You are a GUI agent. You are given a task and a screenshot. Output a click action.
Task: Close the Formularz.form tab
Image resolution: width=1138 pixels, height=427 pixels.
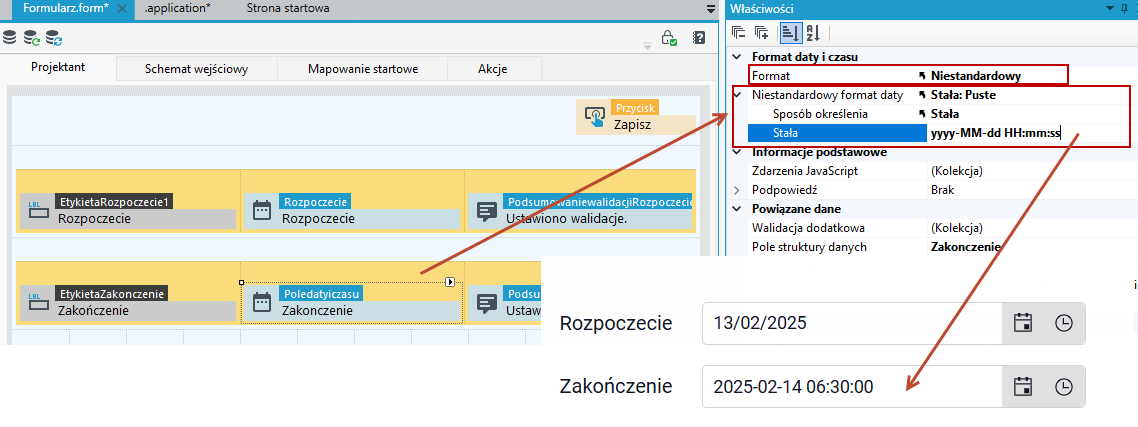122,9
